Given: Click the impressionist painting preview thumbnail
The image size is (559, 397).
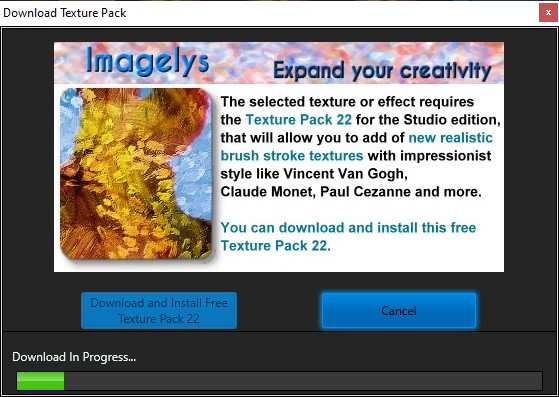Looking at the screenshot, I should [136, 174].
